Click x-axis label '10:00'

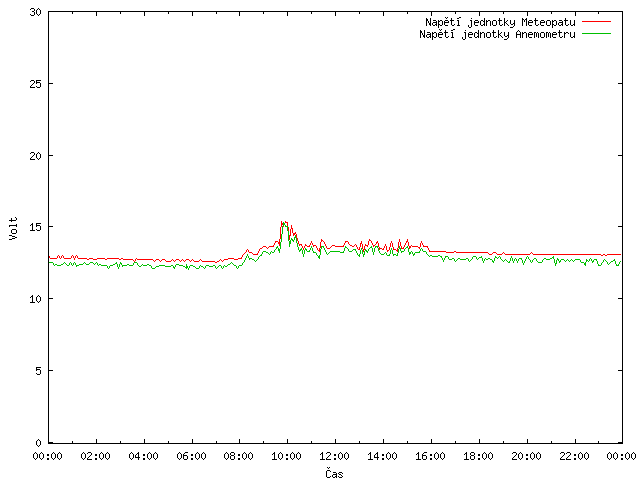click(x=287, y=456)
